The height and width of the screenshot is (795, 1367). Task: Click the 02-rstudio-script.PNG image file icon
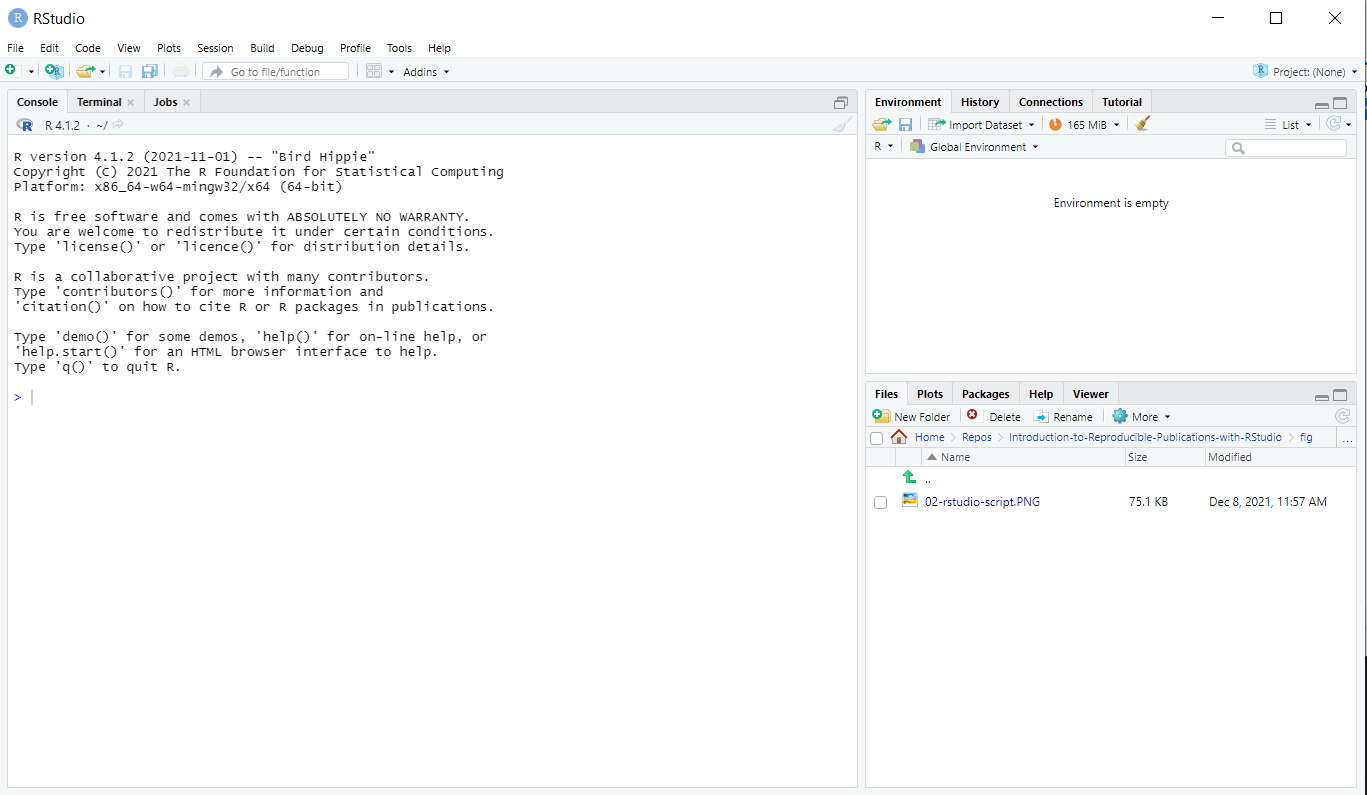point(910,501)
